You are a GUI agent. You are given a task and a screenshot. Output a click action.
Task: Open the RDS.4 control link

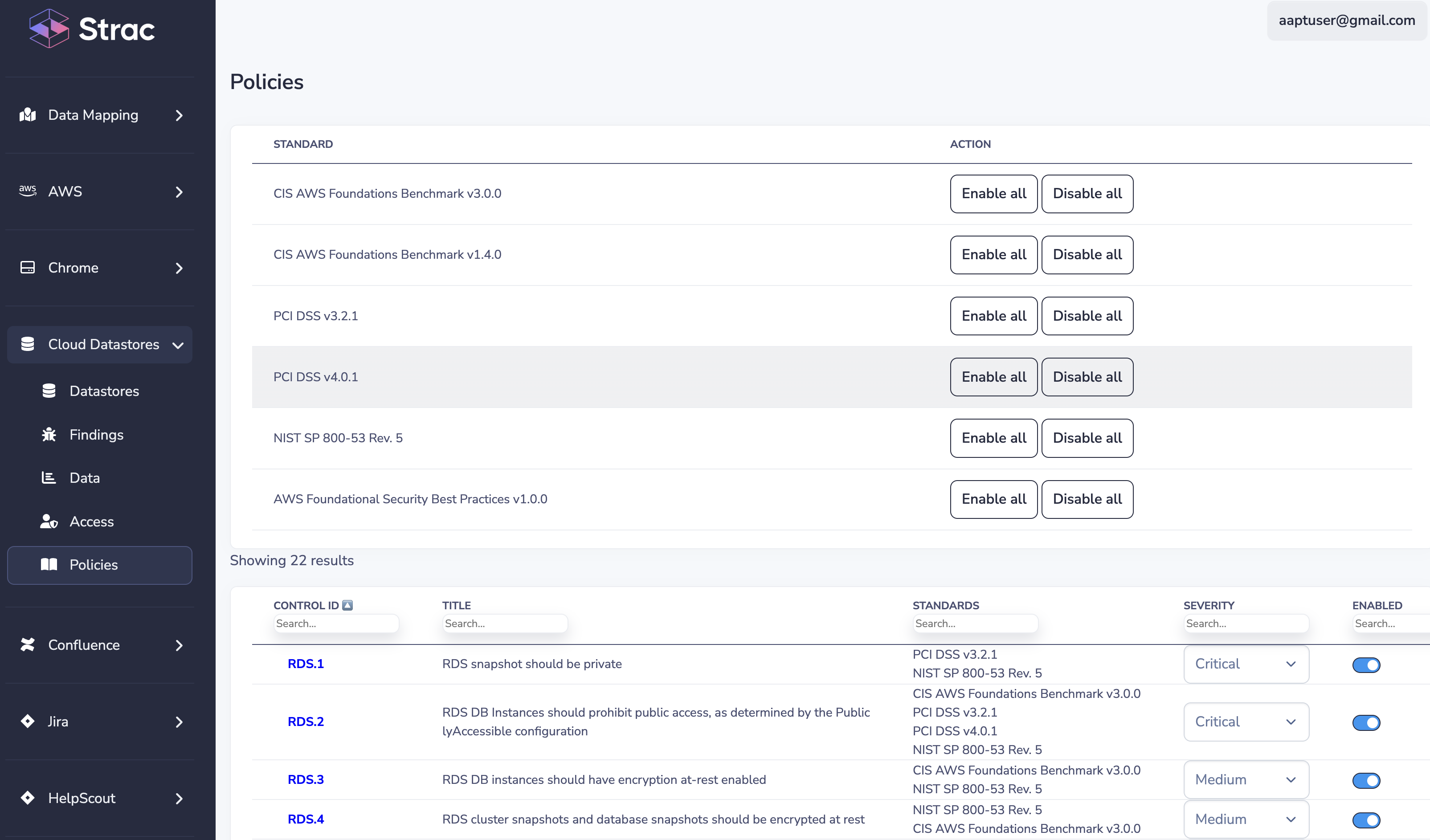click(x=305, y=819)
